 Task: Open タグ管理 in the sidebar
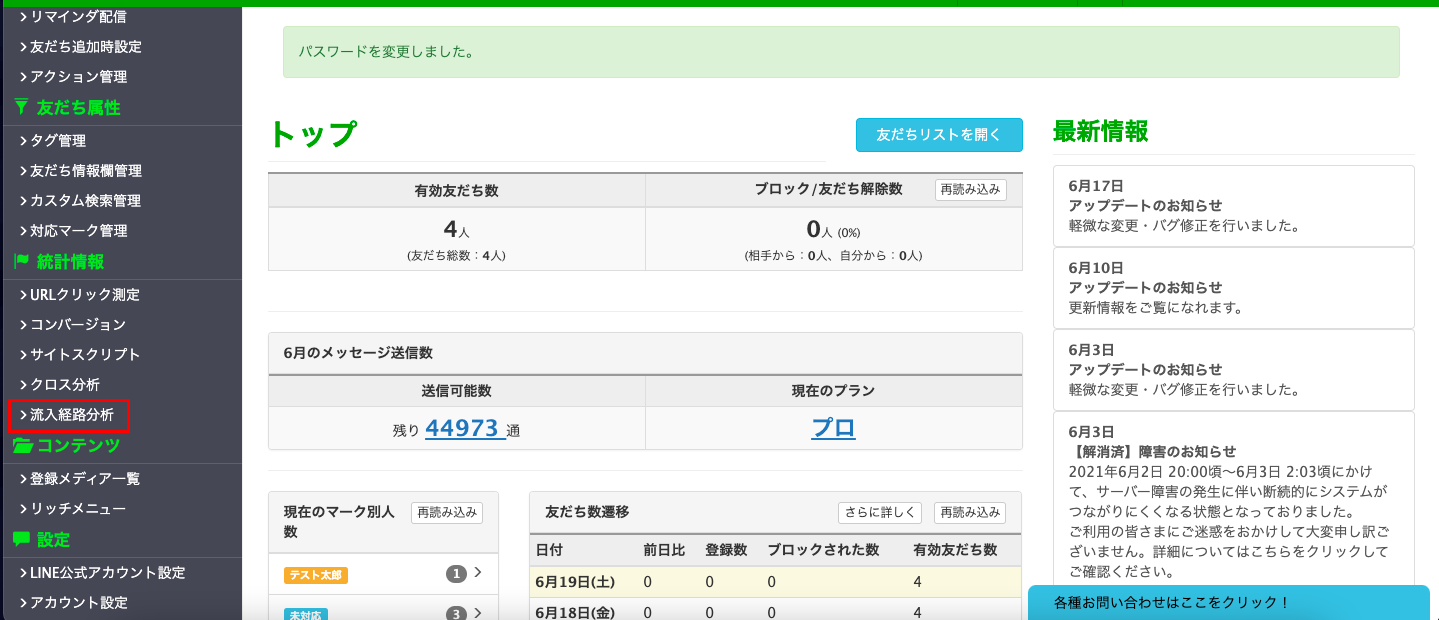point(57,141)
